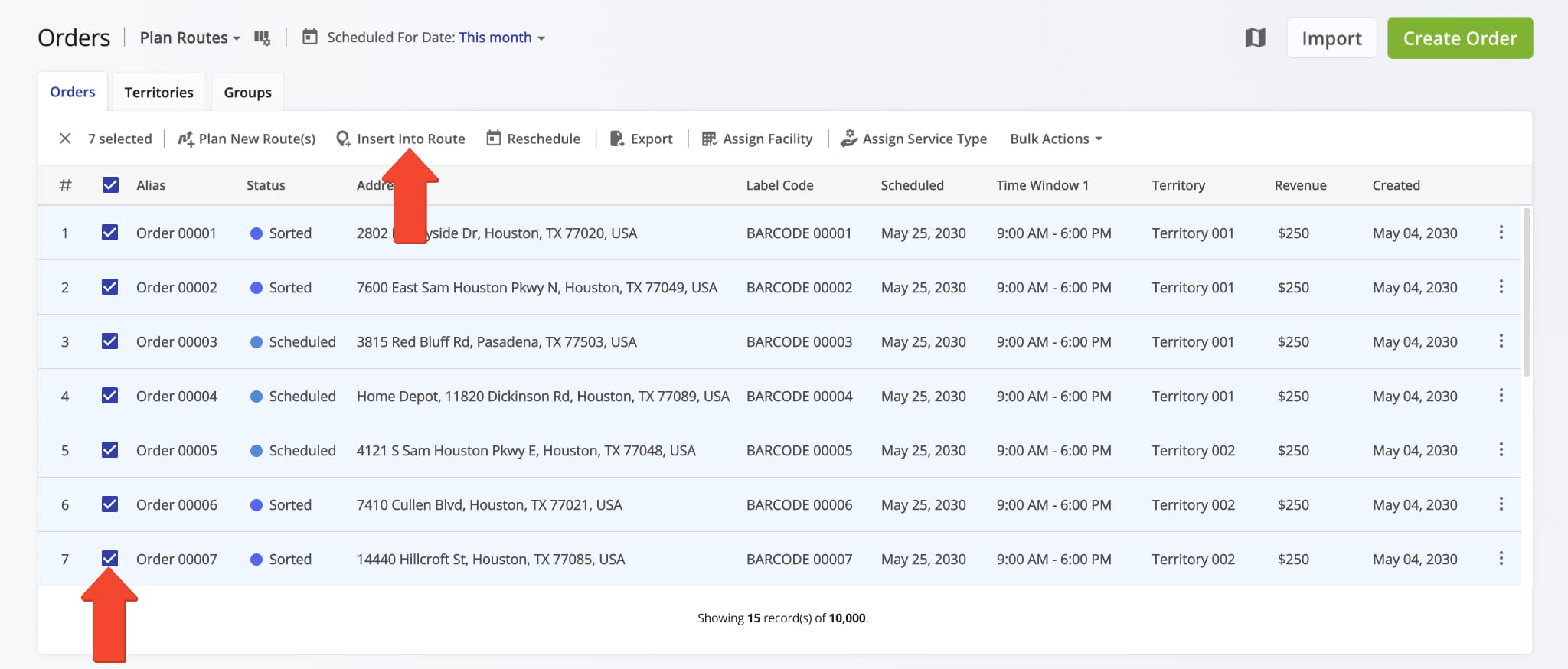
Task: Click the calendar icon beside Scheduled For Date
Action: pyautogui.click(x=310, y=37)
